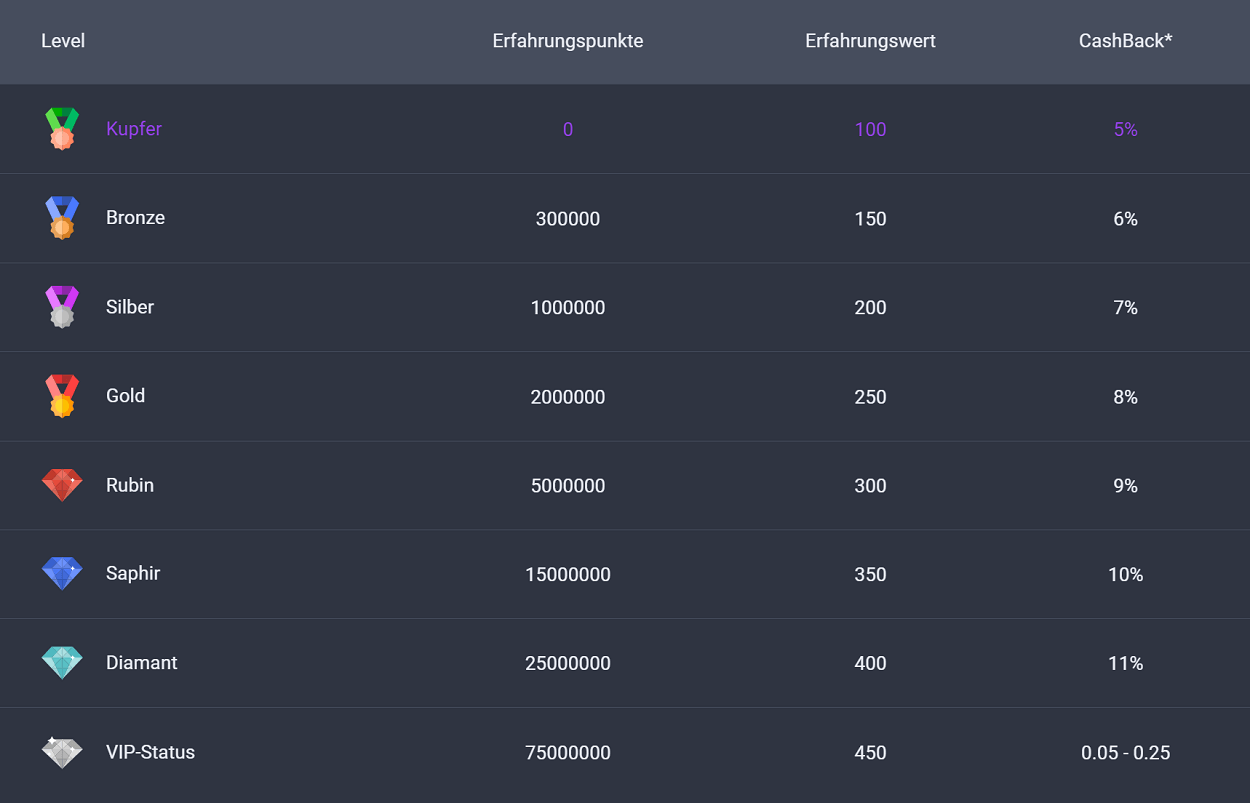Click the Kupfer level label

[x=133, y=128]
